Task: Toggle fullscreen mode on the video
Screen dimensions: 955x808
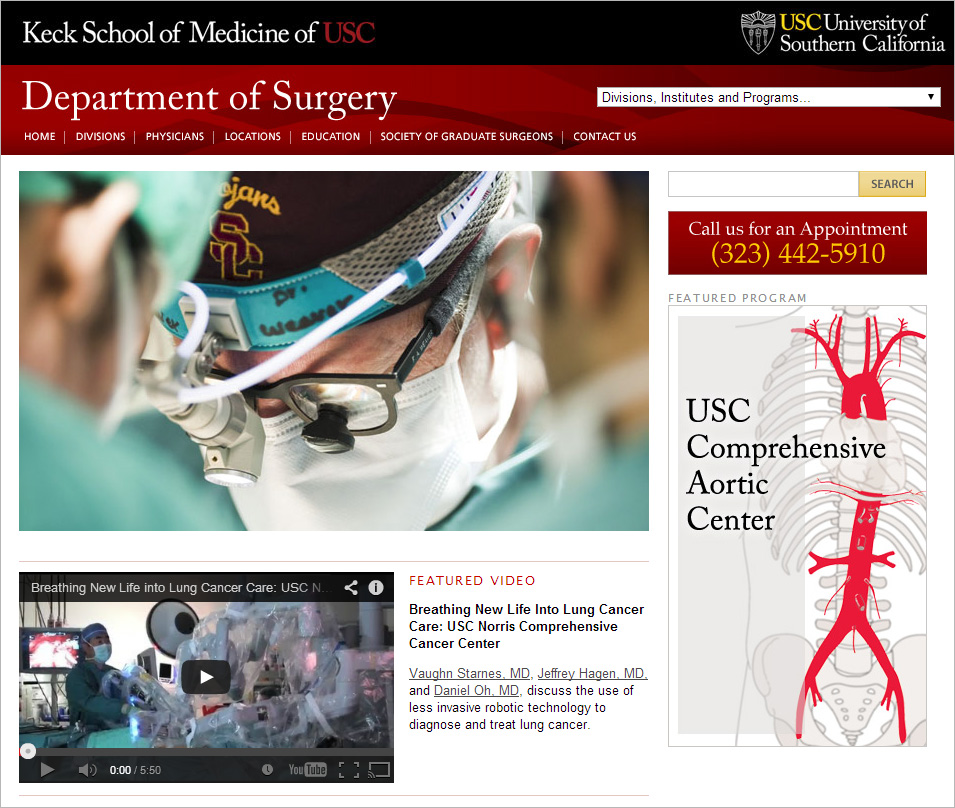Action: coord(349,770)
